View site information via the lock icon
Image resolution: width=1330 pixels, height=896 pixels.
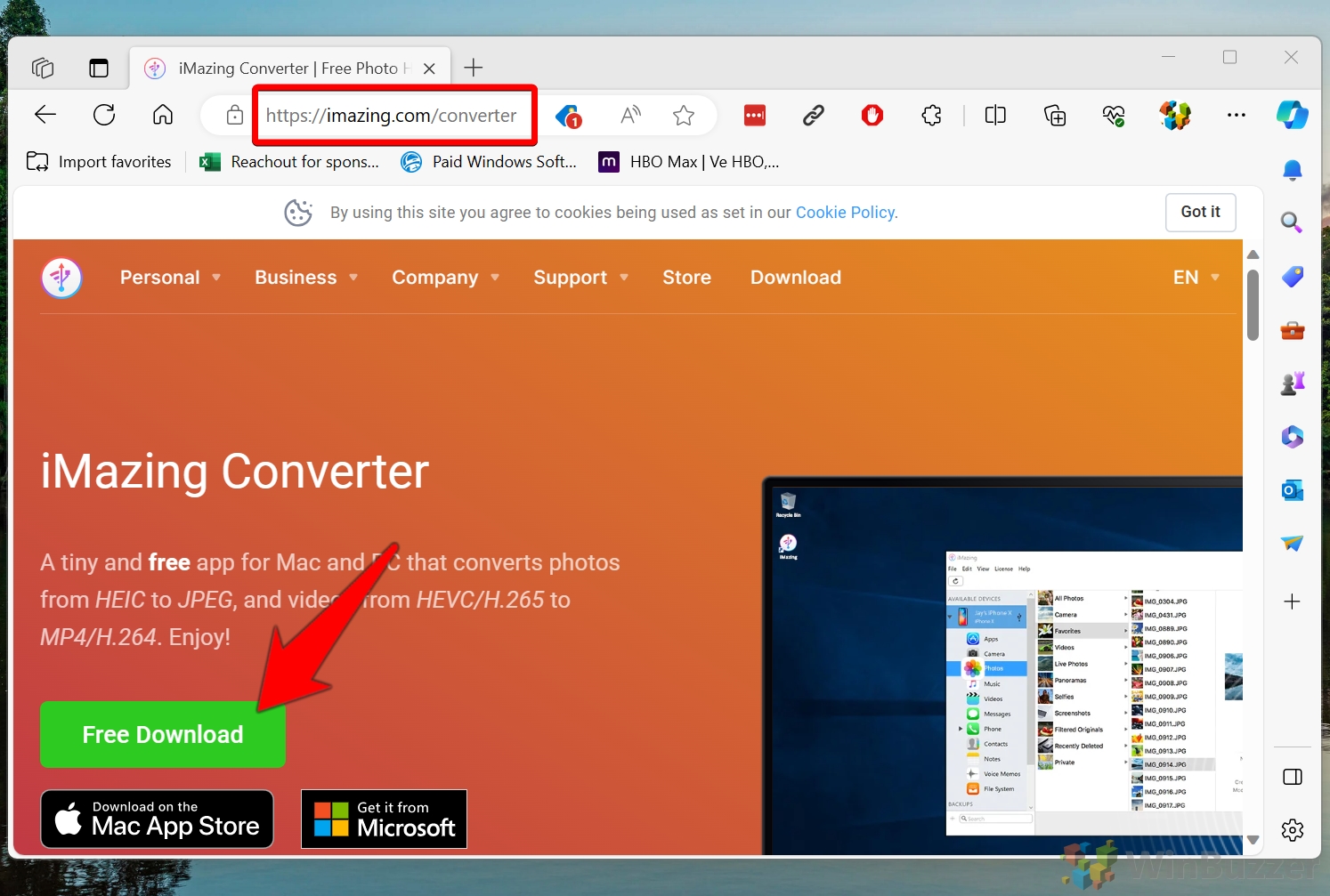[x=235, y=115]
